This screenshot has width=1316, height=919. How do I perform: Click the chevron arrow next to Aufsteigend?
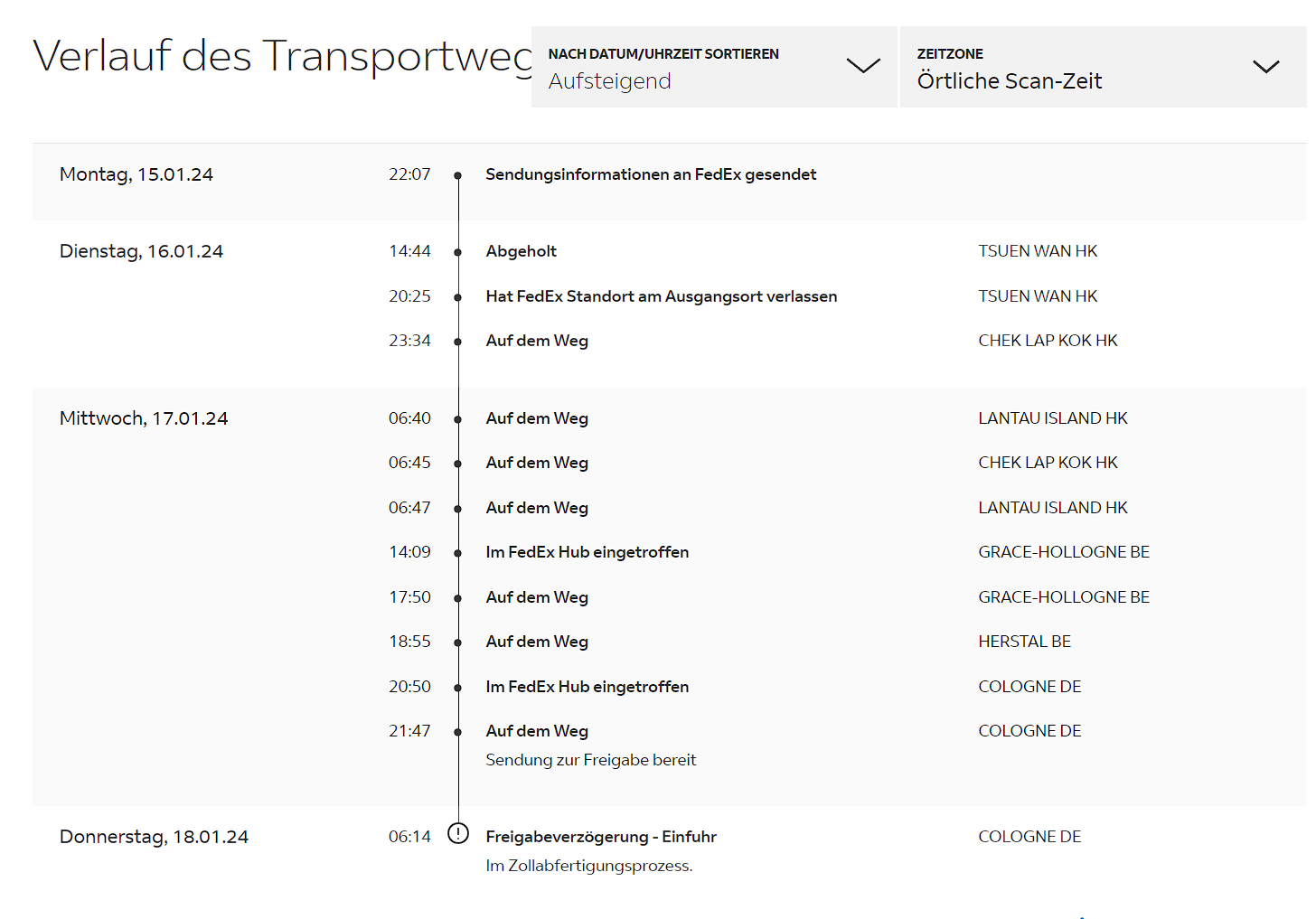click(x=863, y=66)
